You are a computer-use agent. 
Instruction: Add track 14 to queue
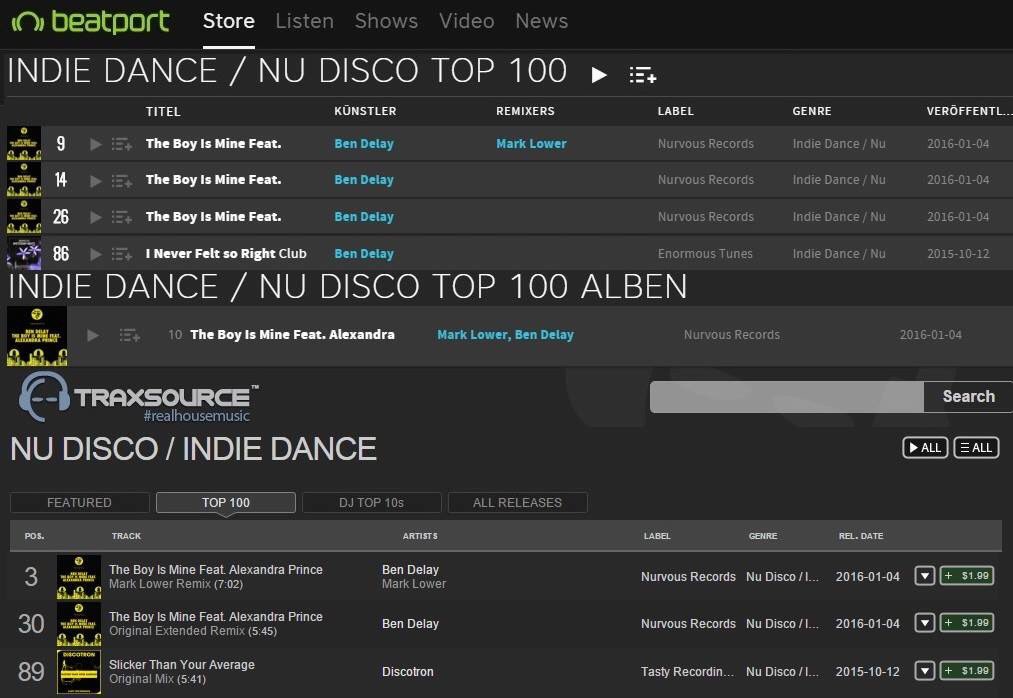[121, 180]
